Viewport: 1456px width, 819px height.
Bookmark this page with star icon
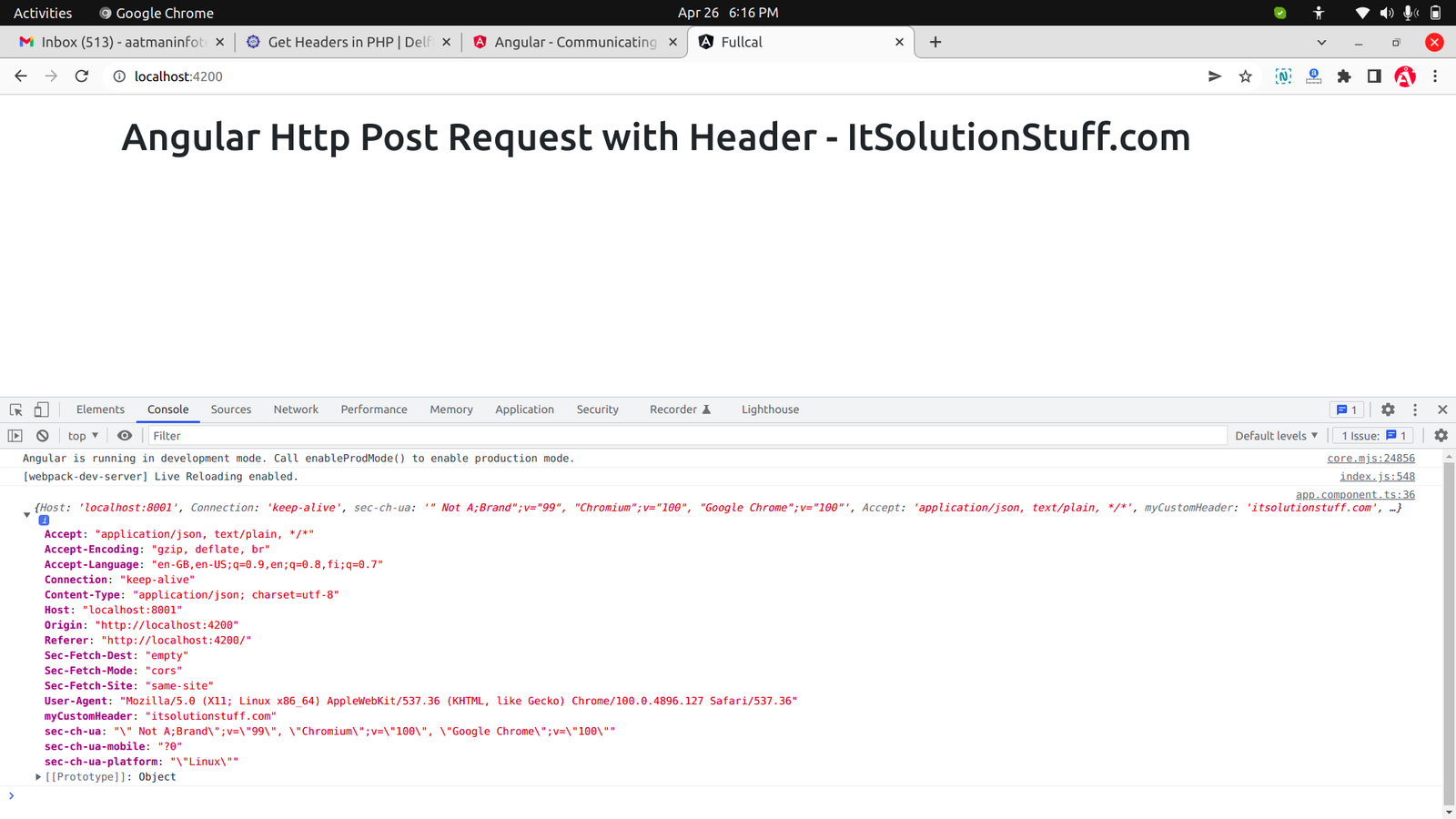(1246, 76)
